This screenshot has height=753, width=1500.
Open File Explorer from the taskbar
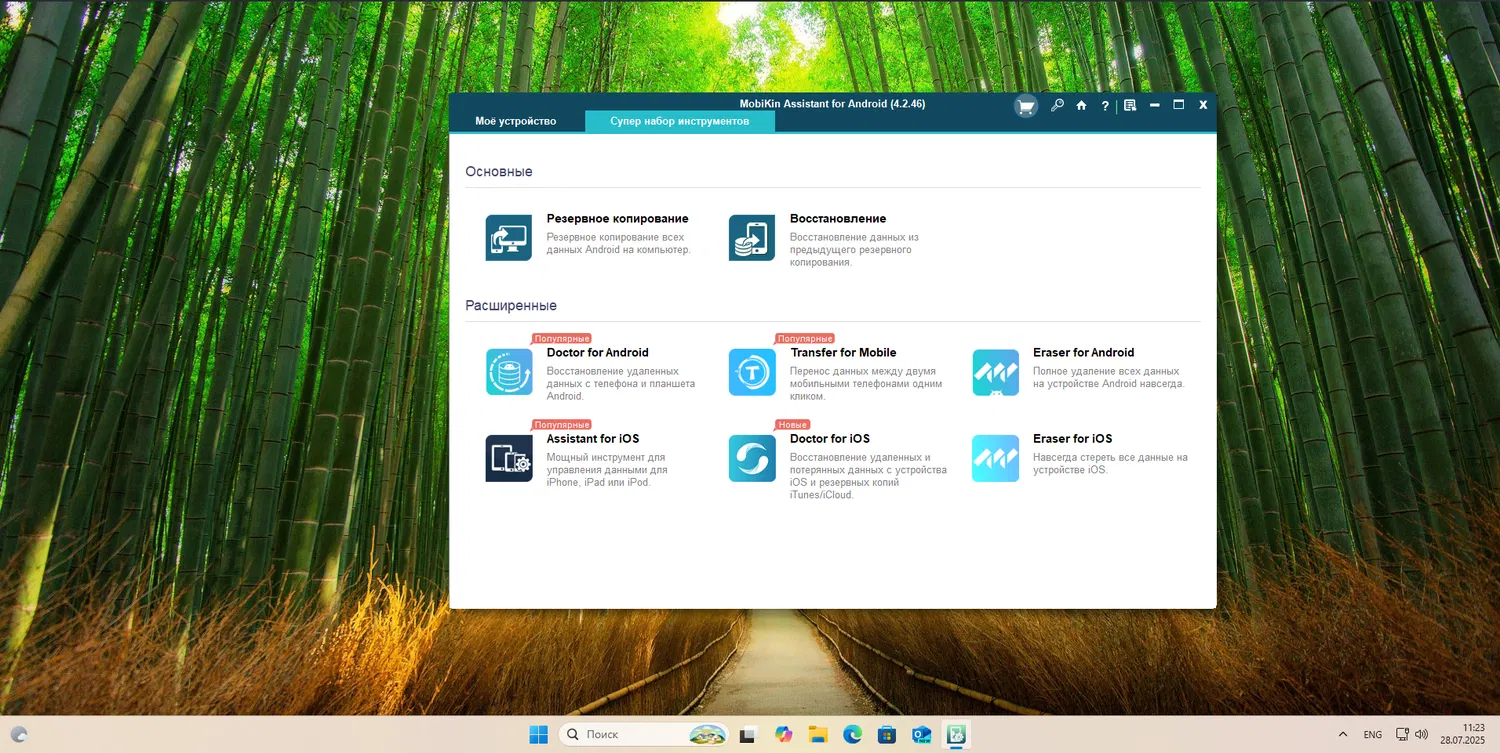coord(817,735)
